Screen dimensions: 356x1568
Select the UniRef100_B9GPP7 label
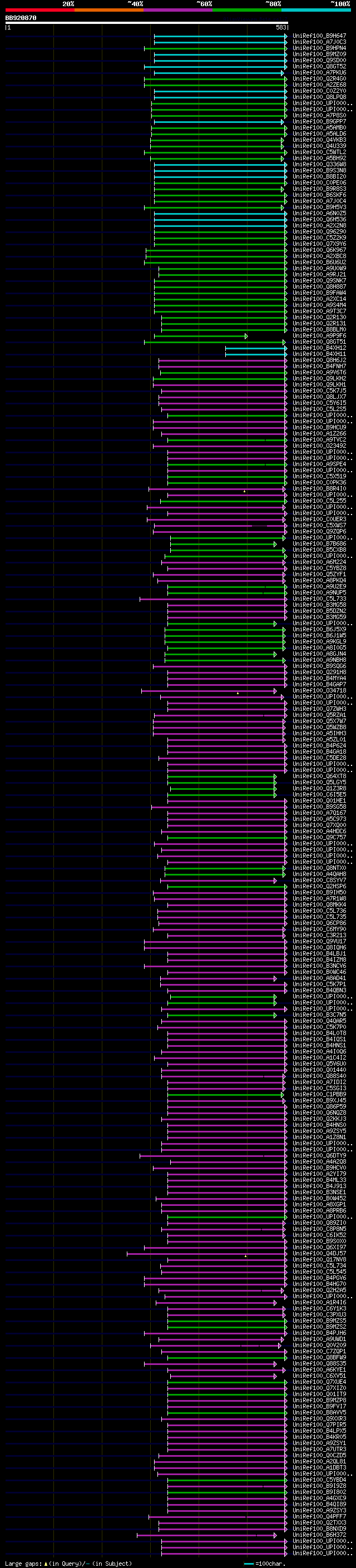(319, 122)
